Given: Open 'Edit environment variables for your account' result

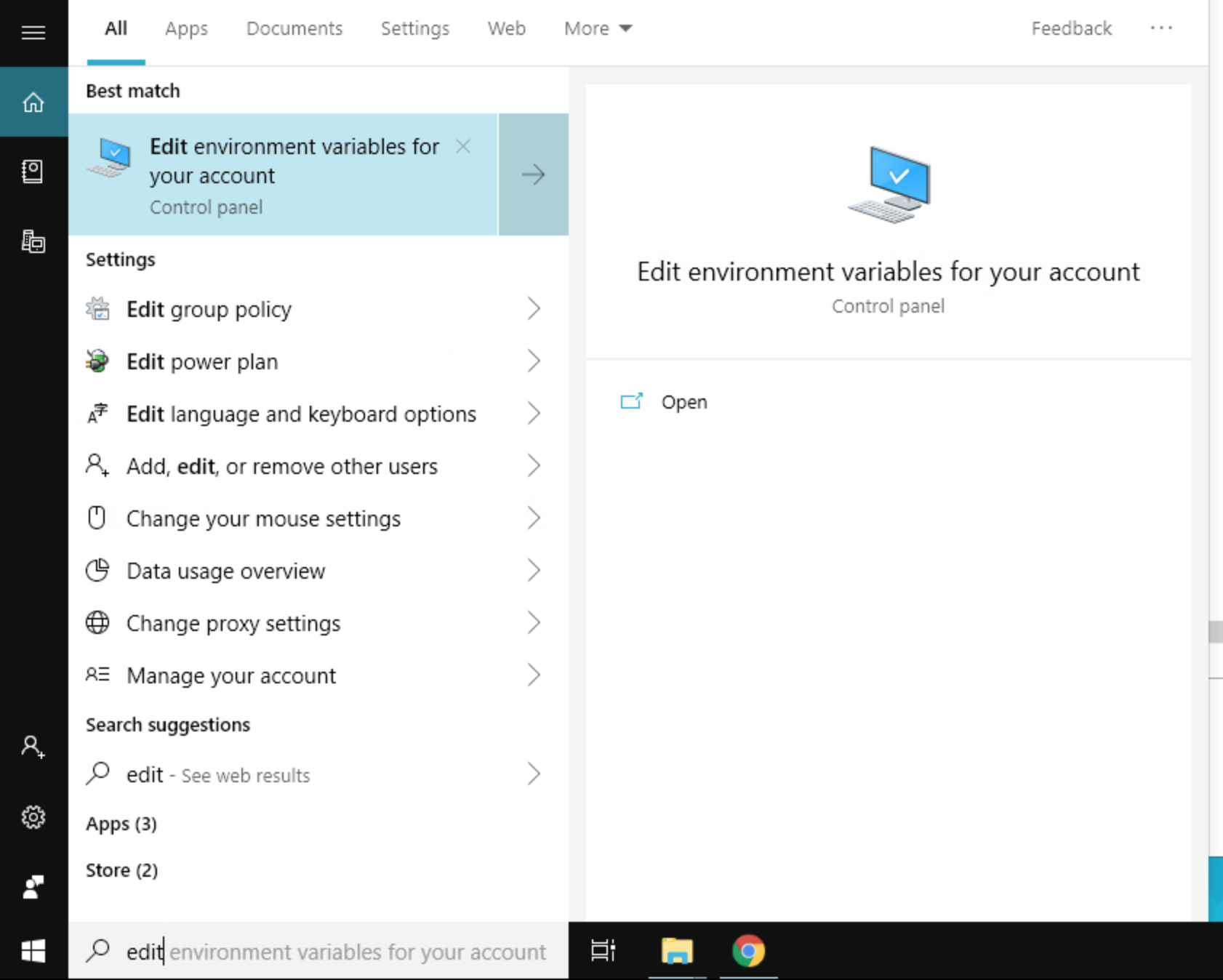Looking at the screenshot, I should [x=284, y=174].
